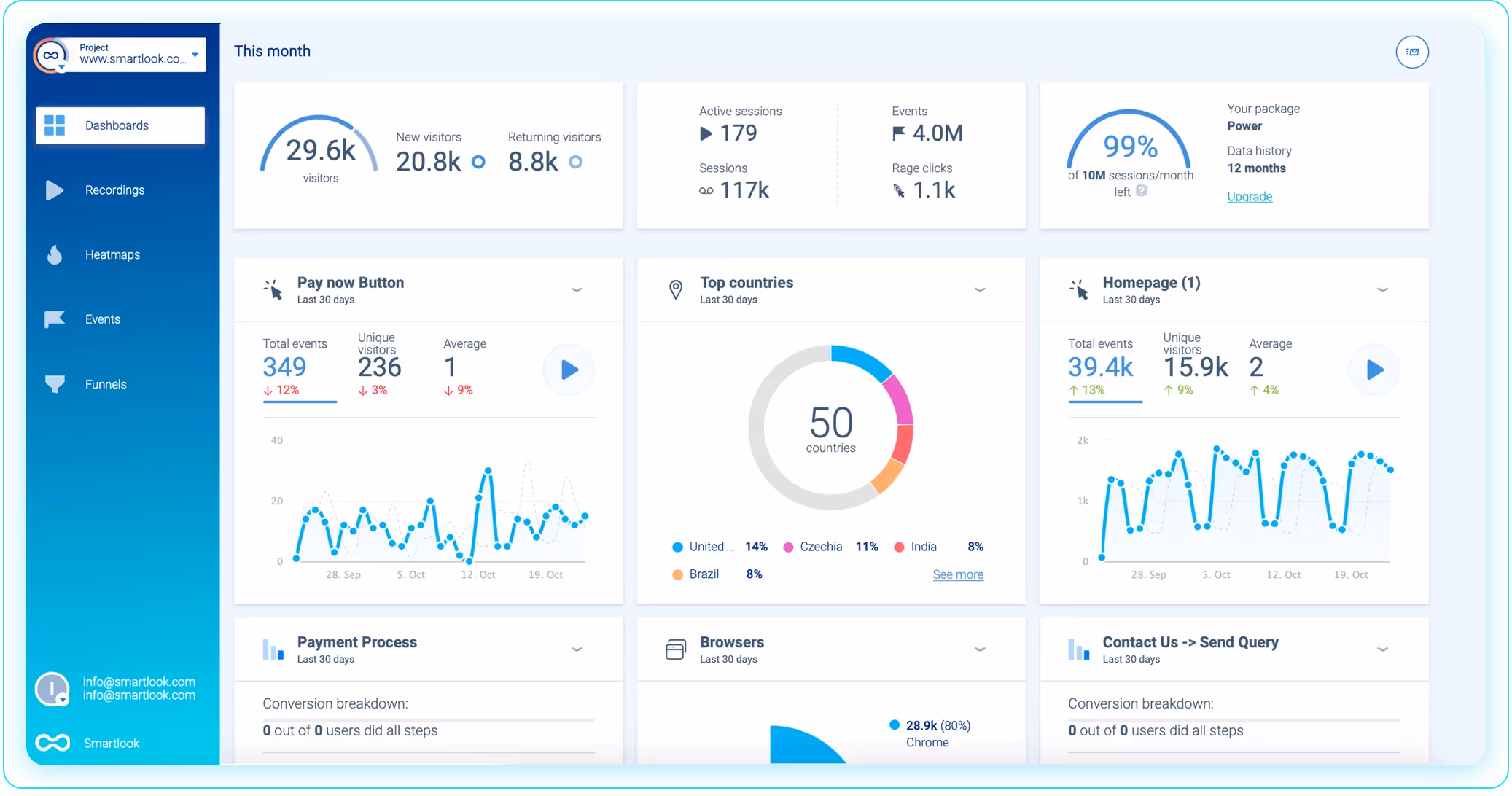Select Unique visitors metric in Pay now card
The image size is (1512, 796).
coord(379,364)
